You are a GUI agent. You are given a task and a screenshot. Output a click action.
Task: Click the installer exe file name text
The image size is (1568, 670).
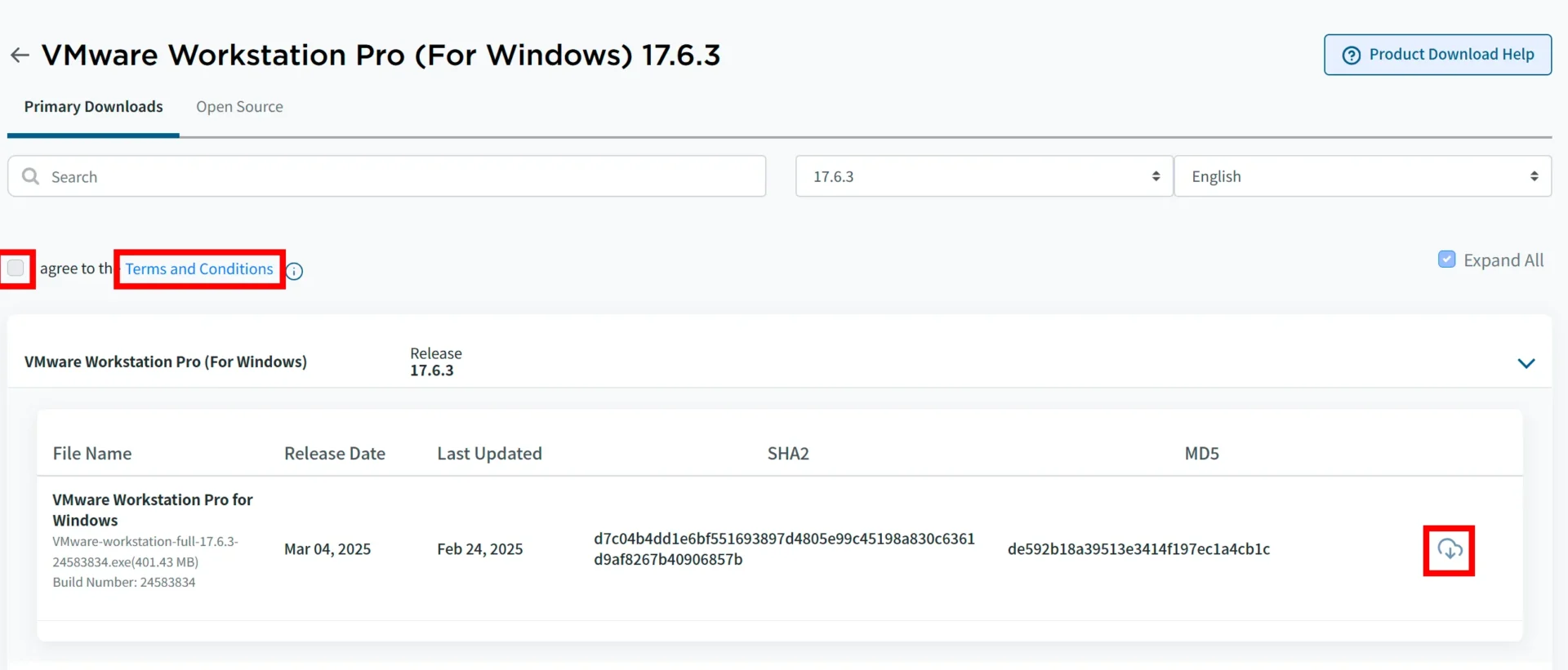point(145,552)
